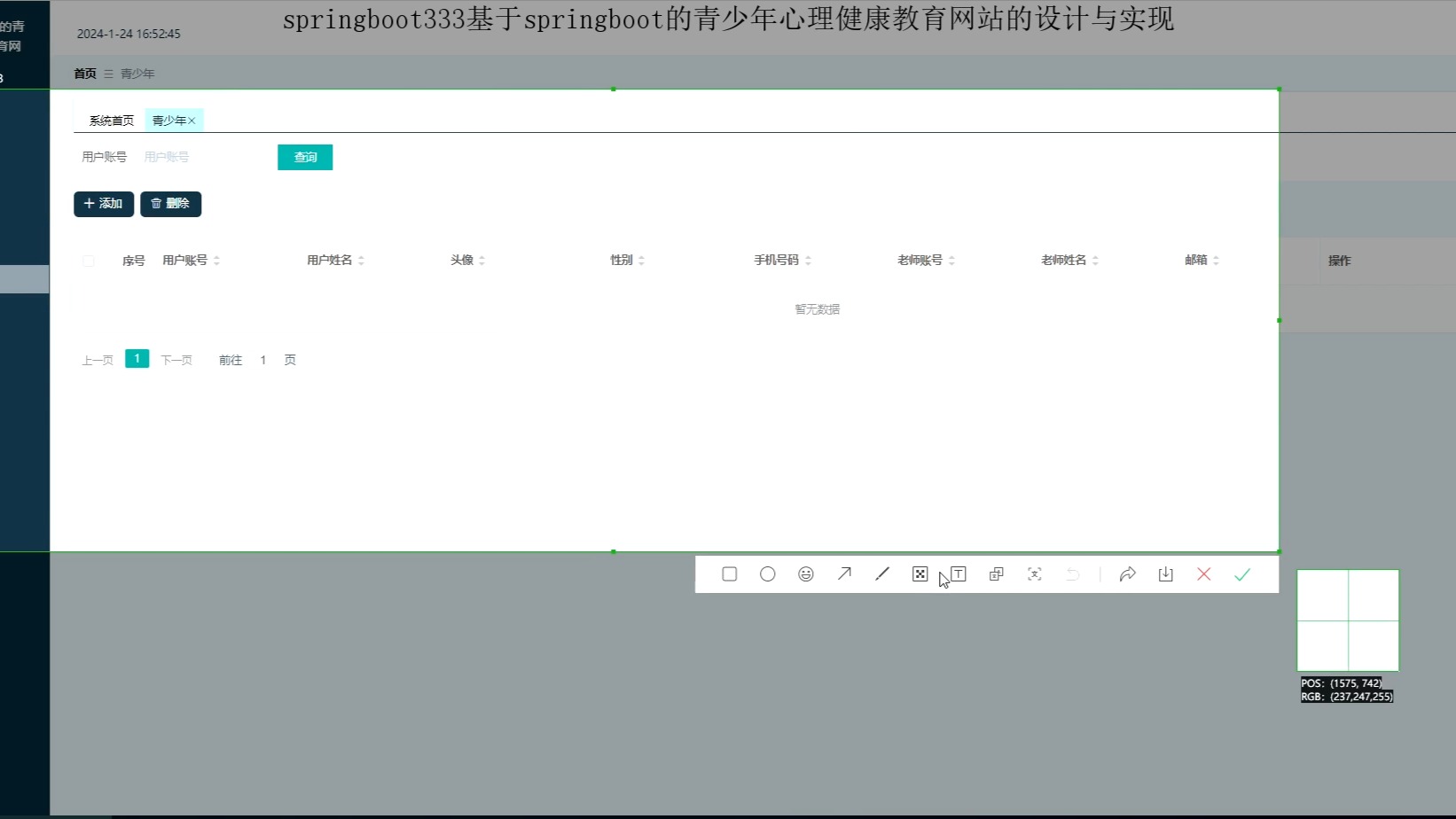Image resolution: width=1456 pixels, height=819 pixels.
Task: Toggle the select-all table checkbox
Action: click(89, 261)
